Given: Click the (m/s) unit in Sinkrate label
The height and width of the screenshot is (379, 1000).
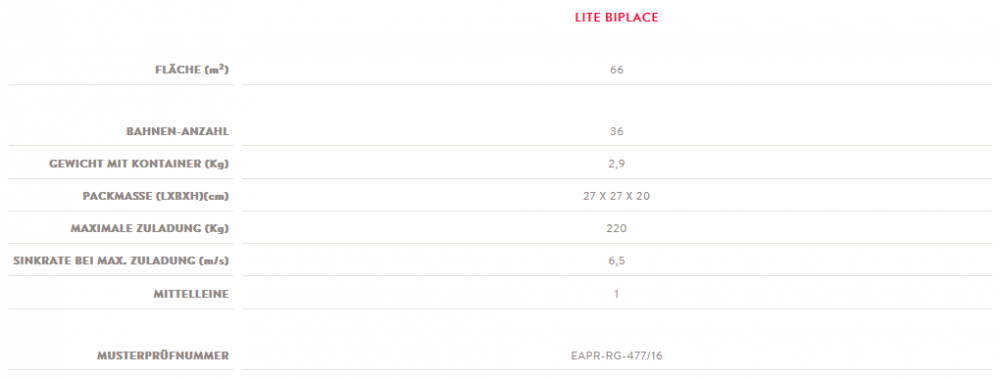Looking at the screenshot, I should (216, 261).
